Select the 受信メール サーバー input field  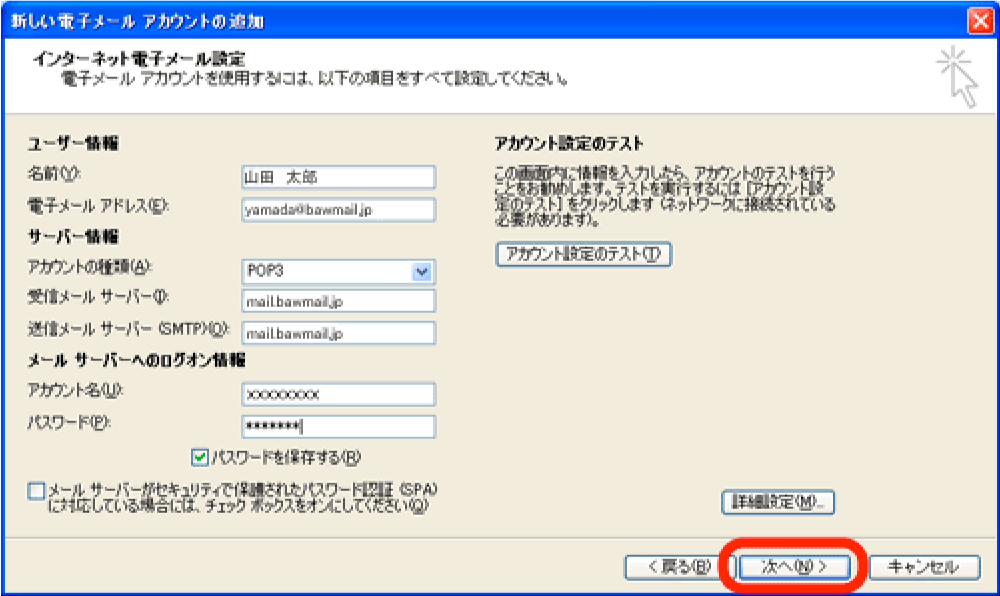point(338,301)
